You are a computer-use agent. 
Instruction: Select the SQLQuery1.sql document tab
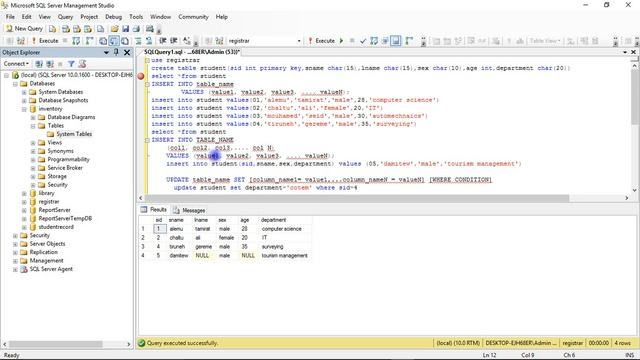click(191, 52)
